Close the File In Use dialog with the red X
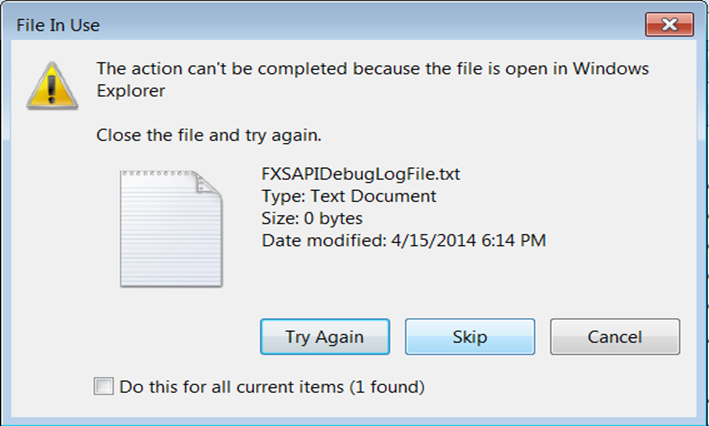This screenshot has width=709, height=426. [670, 23]
